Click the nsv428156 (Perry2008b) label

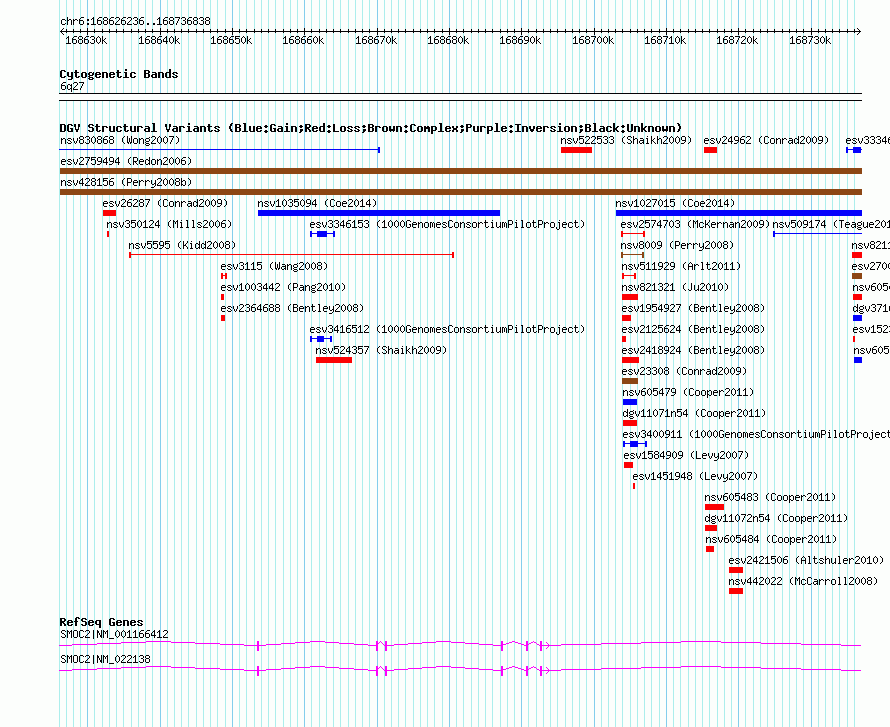pos(126,182)
